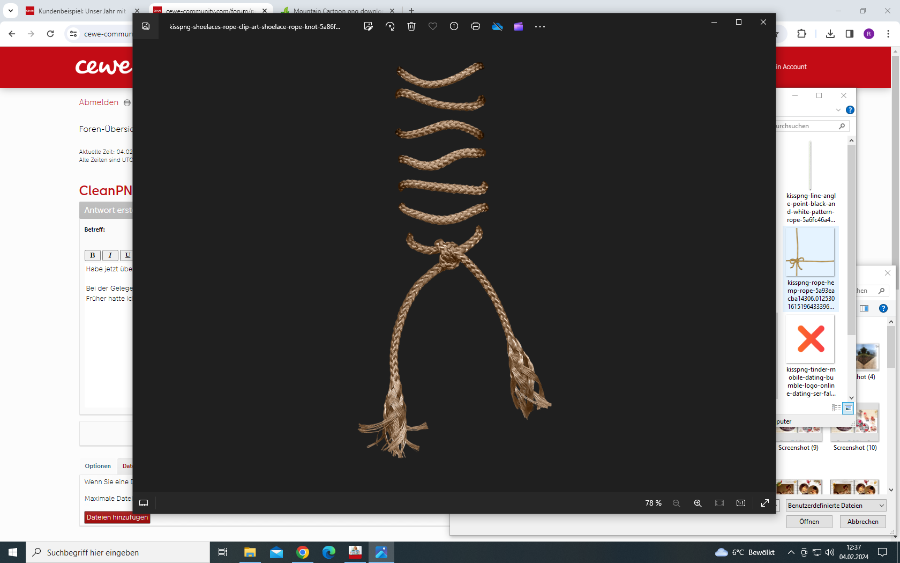This screenshot has height=563, width=900.
Task: Toggle the filmstrip at bottom-left of Photos
Action: tap(144, 503)
